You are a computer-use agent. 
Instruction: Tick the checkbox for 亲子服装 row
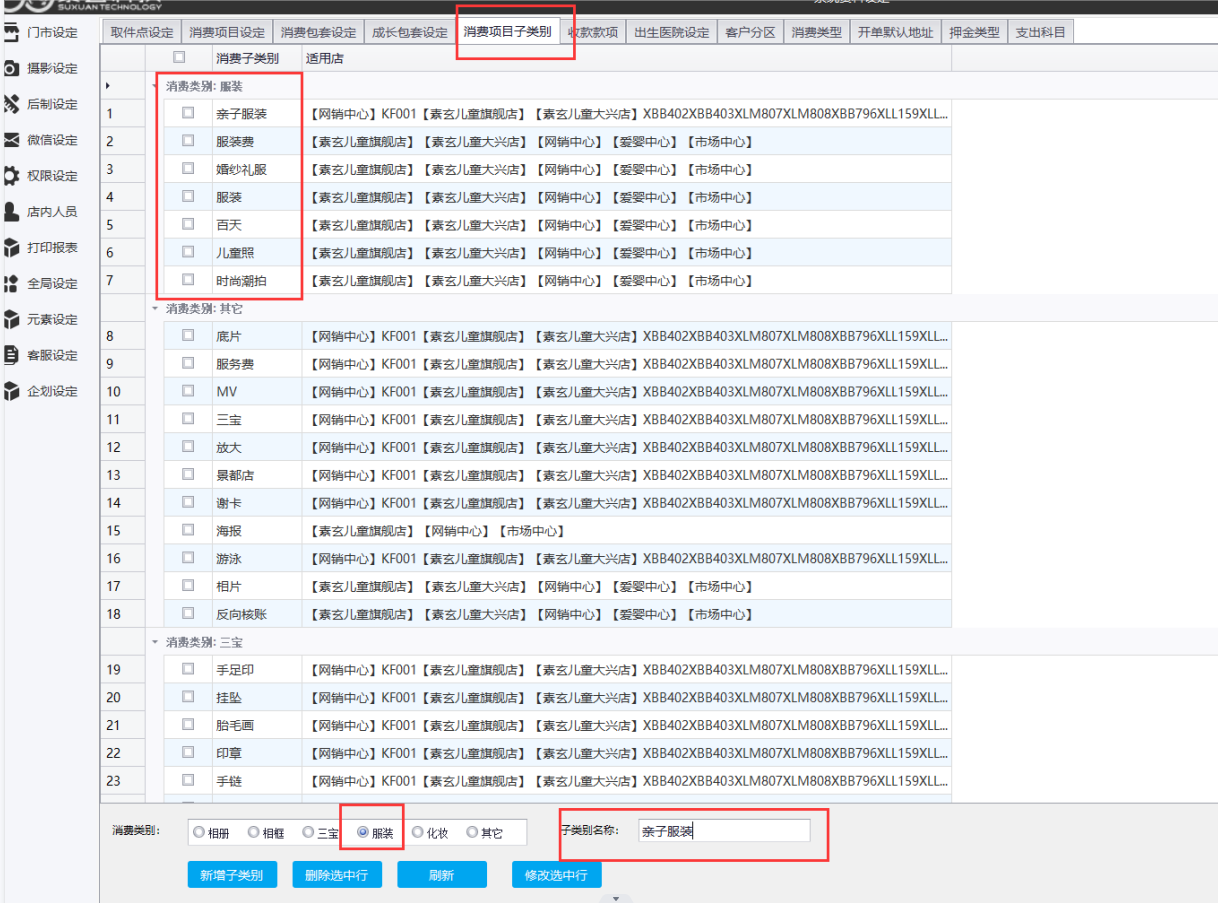tap(188, 113)
